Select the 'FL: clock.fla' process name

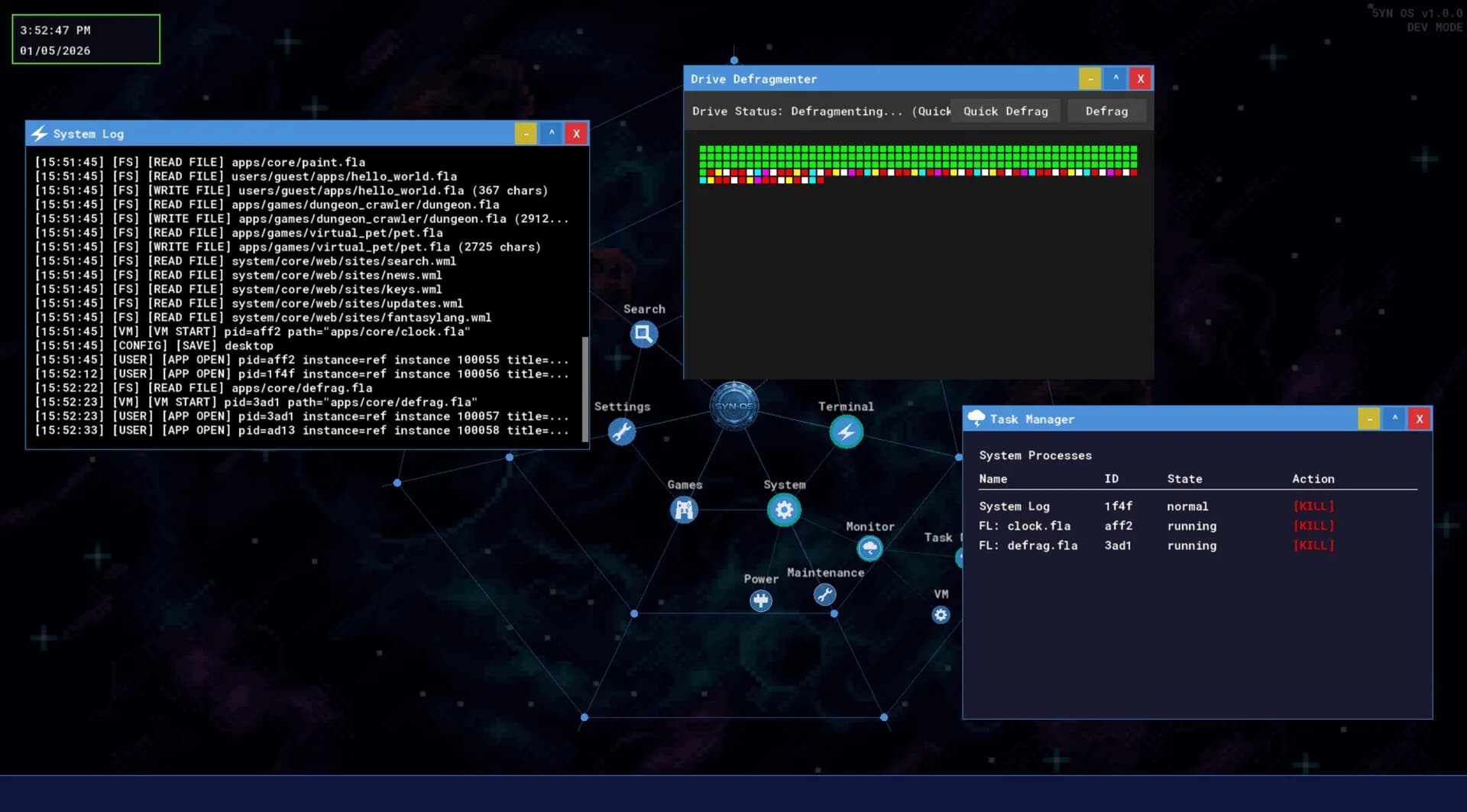click(x=1025, y=526)
